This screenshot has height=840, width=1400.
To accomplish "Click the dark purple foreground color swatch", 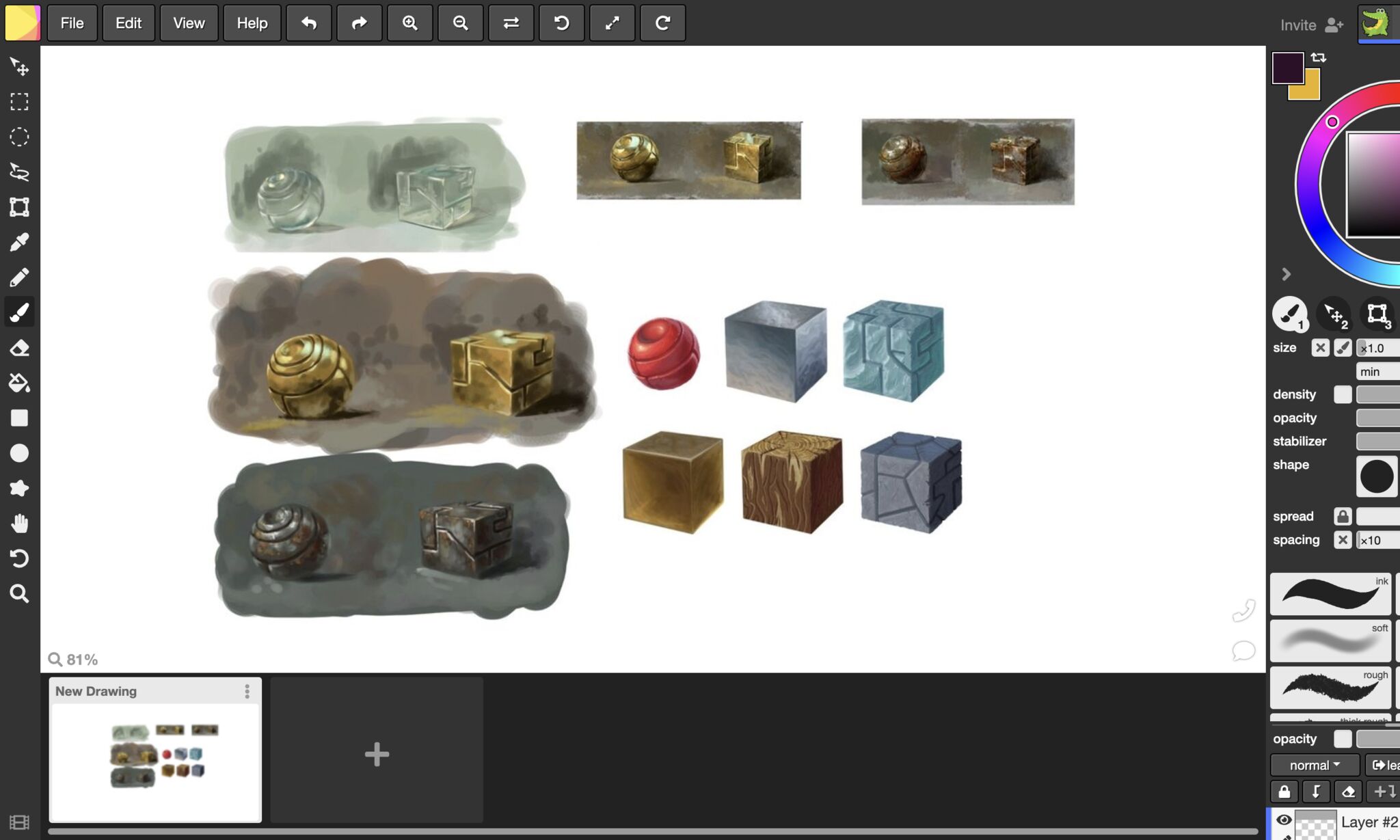I will pos(1286,67).
